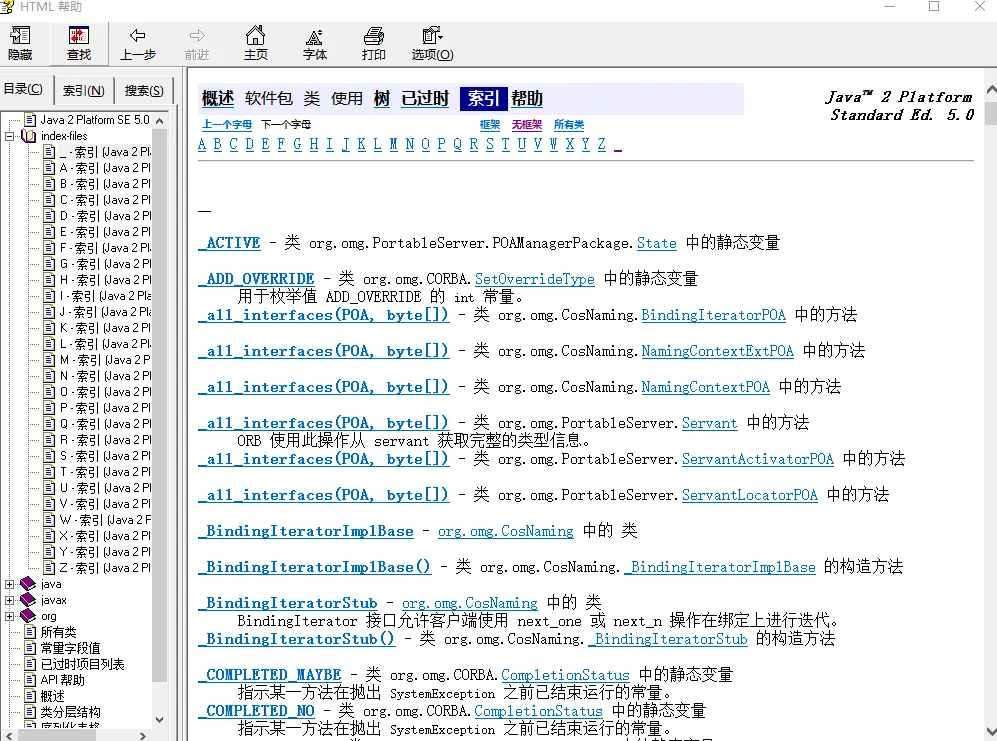Open the 选项 (Options) toolbar menu
Viewport: 997px width, 741px height.
[x=432, y=43]
